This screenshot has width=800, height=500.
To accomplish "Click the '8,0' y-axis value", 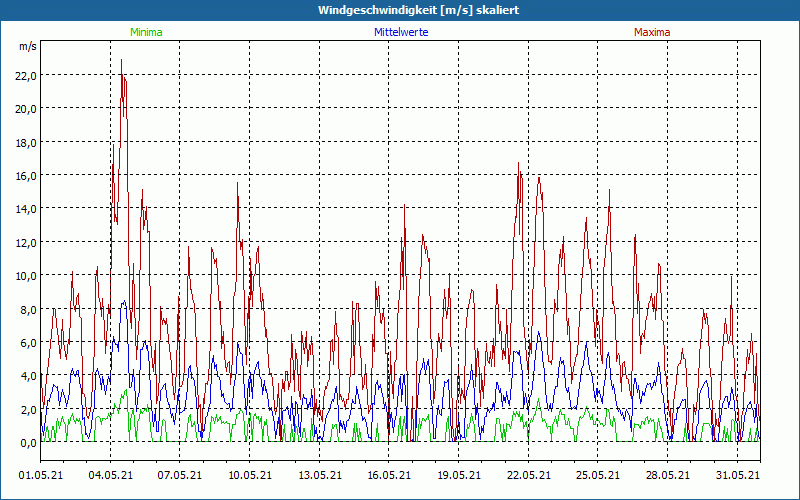I will coord(28,309).
